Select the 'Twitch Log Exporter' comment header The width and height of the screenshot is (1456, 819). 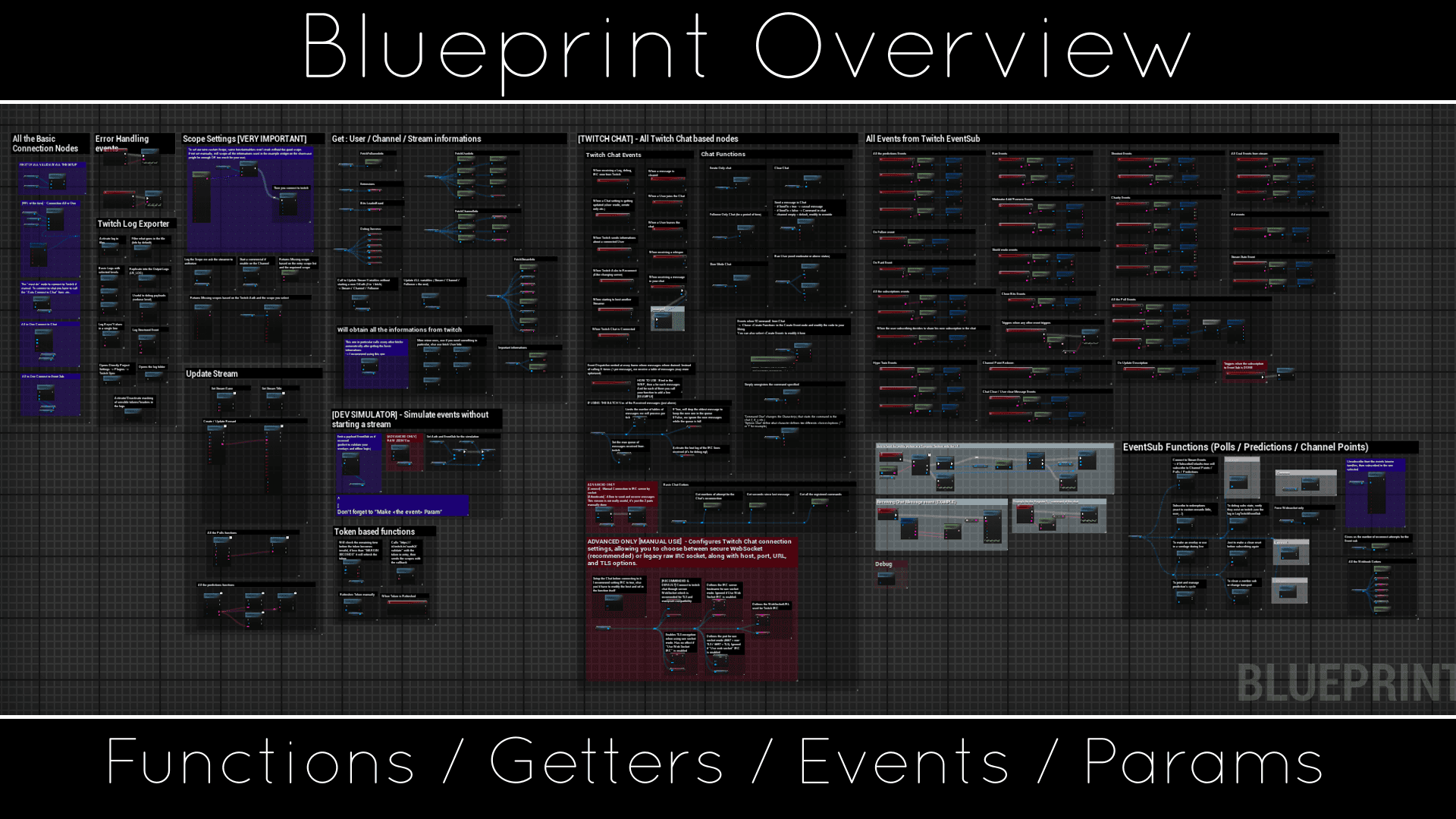[x=133, y=224]
